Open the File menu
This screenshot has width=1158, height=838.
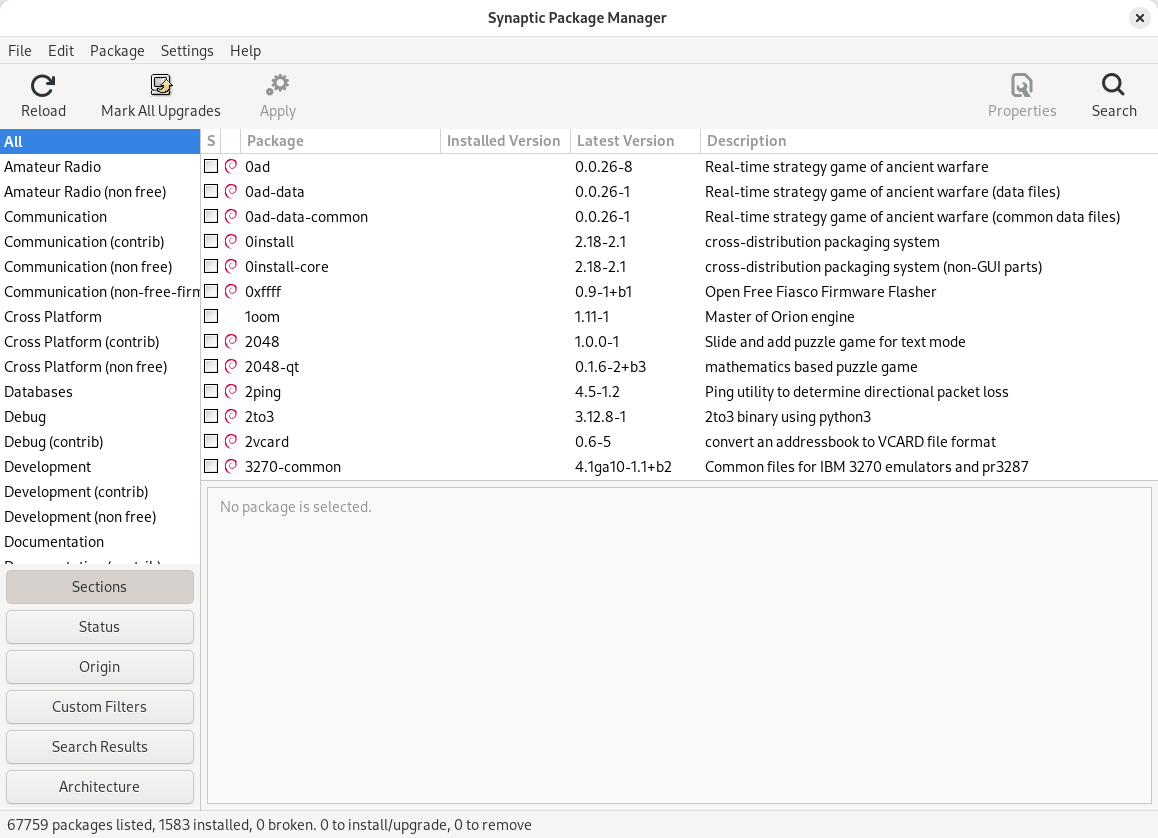click(x=20, y=50)
